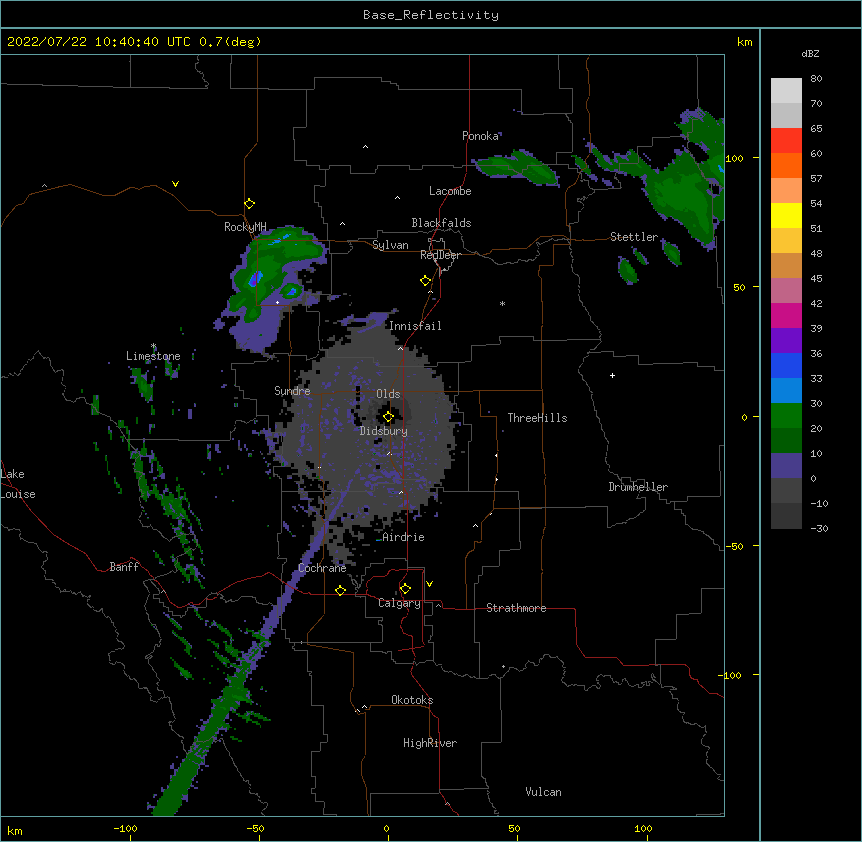Viewport: 862px width, 842px height.
Task: Click the Banff label
Action: point(124,567)
